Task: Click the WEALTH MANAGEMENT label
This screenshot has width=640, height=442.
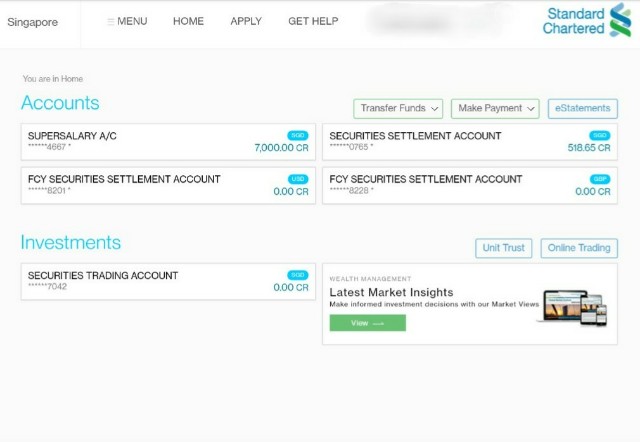Action: [370, 279]
